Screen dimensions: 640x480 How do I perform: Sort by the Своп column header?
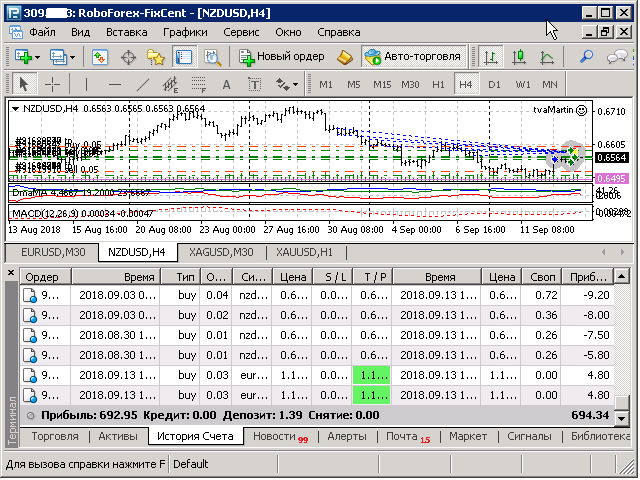542,277
